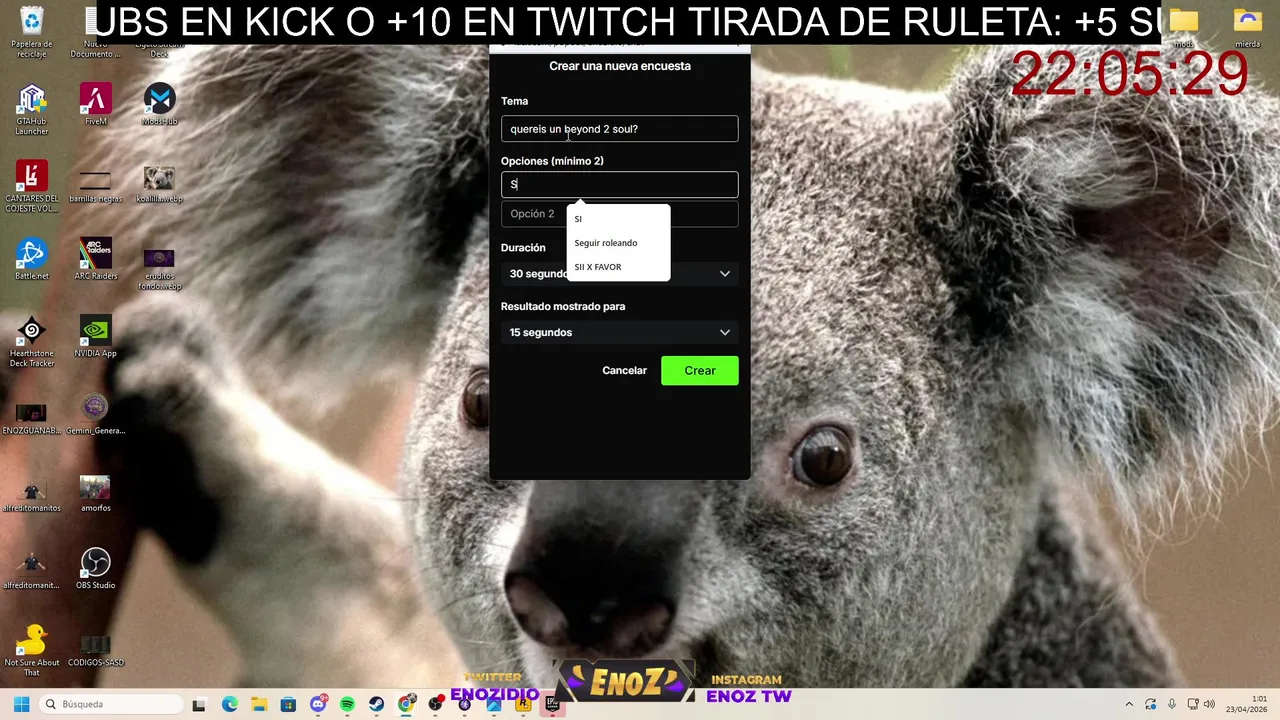
Task: Select the koalilla.webp desktop image
Action: (159, 185)
